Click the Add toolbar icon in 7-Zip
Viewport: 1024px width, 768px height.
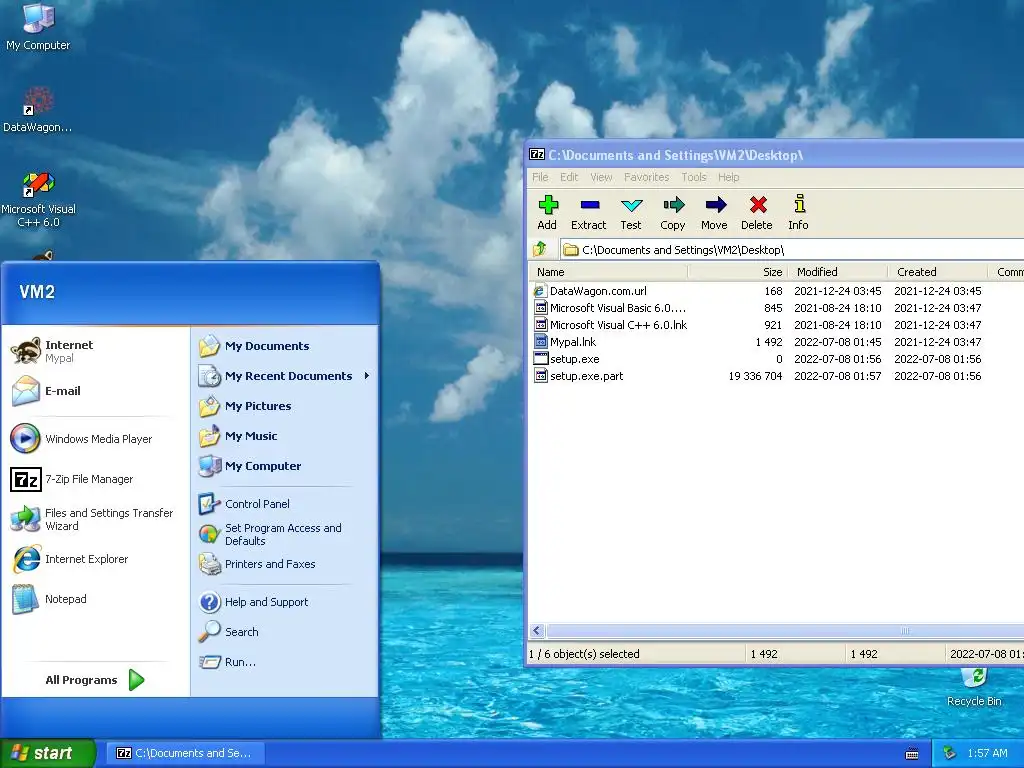[x=547, y=213]
